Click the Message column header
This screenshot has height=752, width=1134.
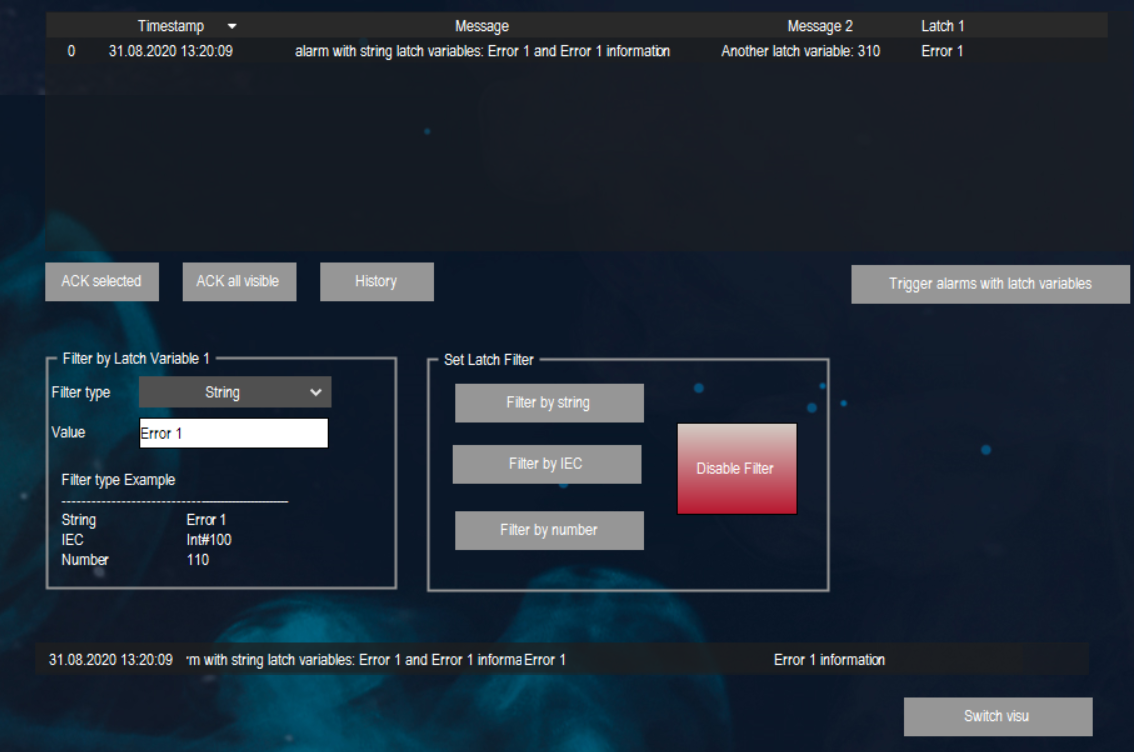(482, 26)
